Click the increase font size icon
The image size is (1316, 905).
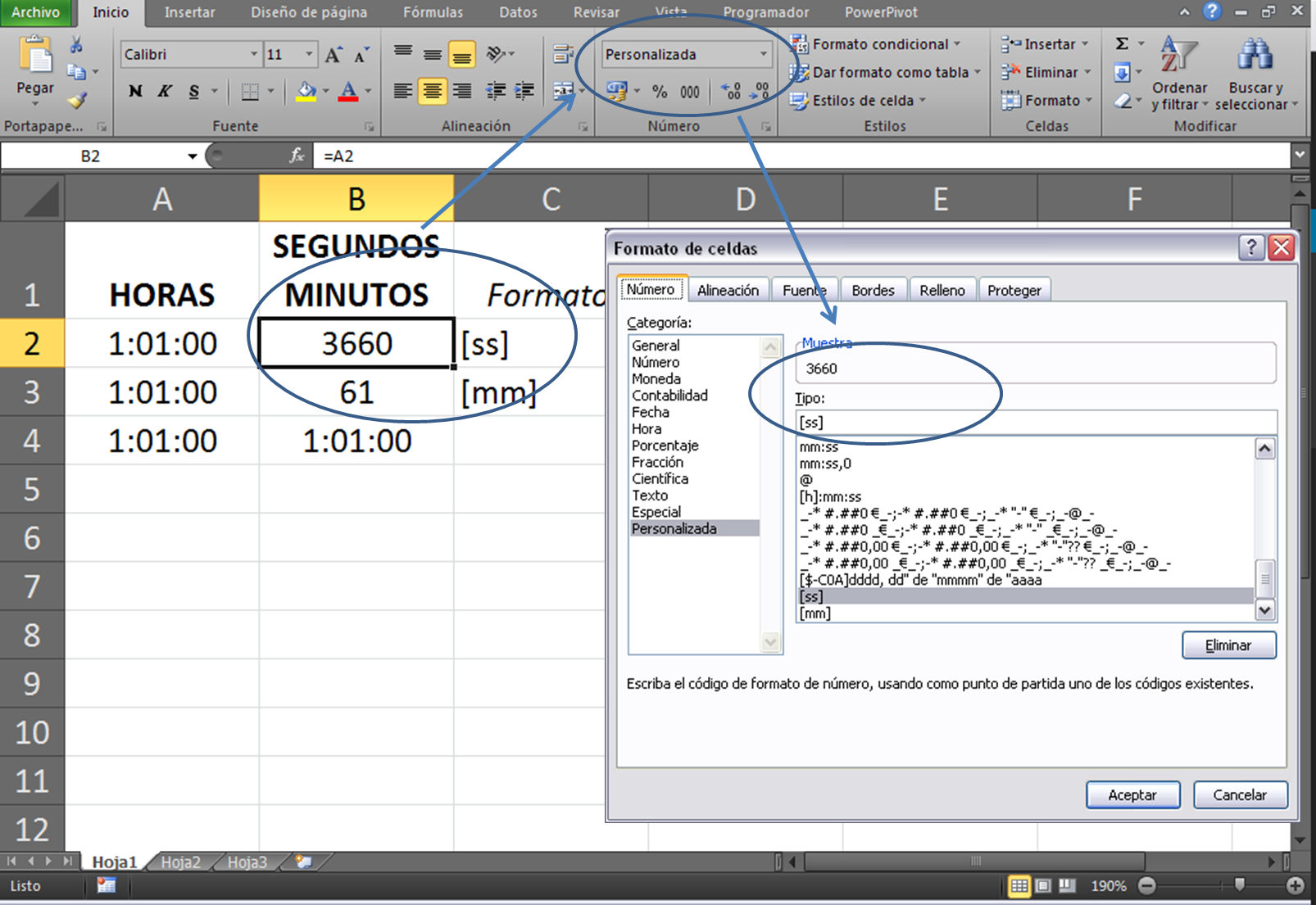click(333, 55)
